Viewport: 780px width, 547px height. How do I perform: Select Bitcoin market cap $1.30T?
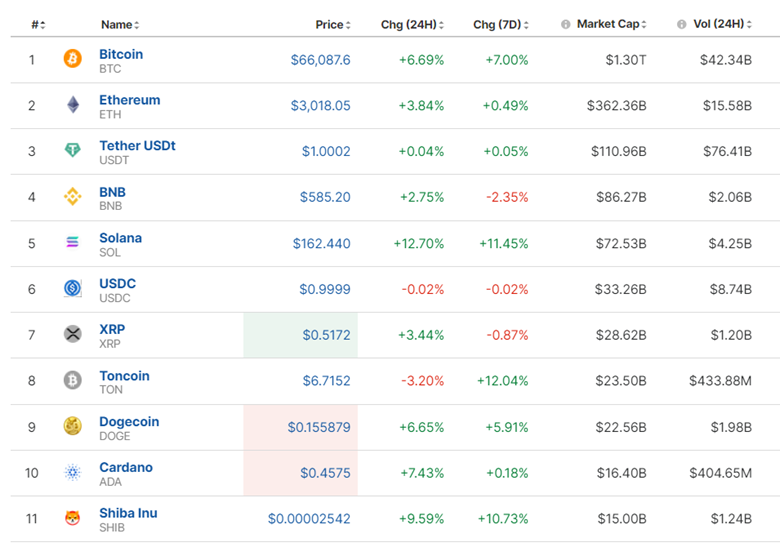(x=626, y=60)
